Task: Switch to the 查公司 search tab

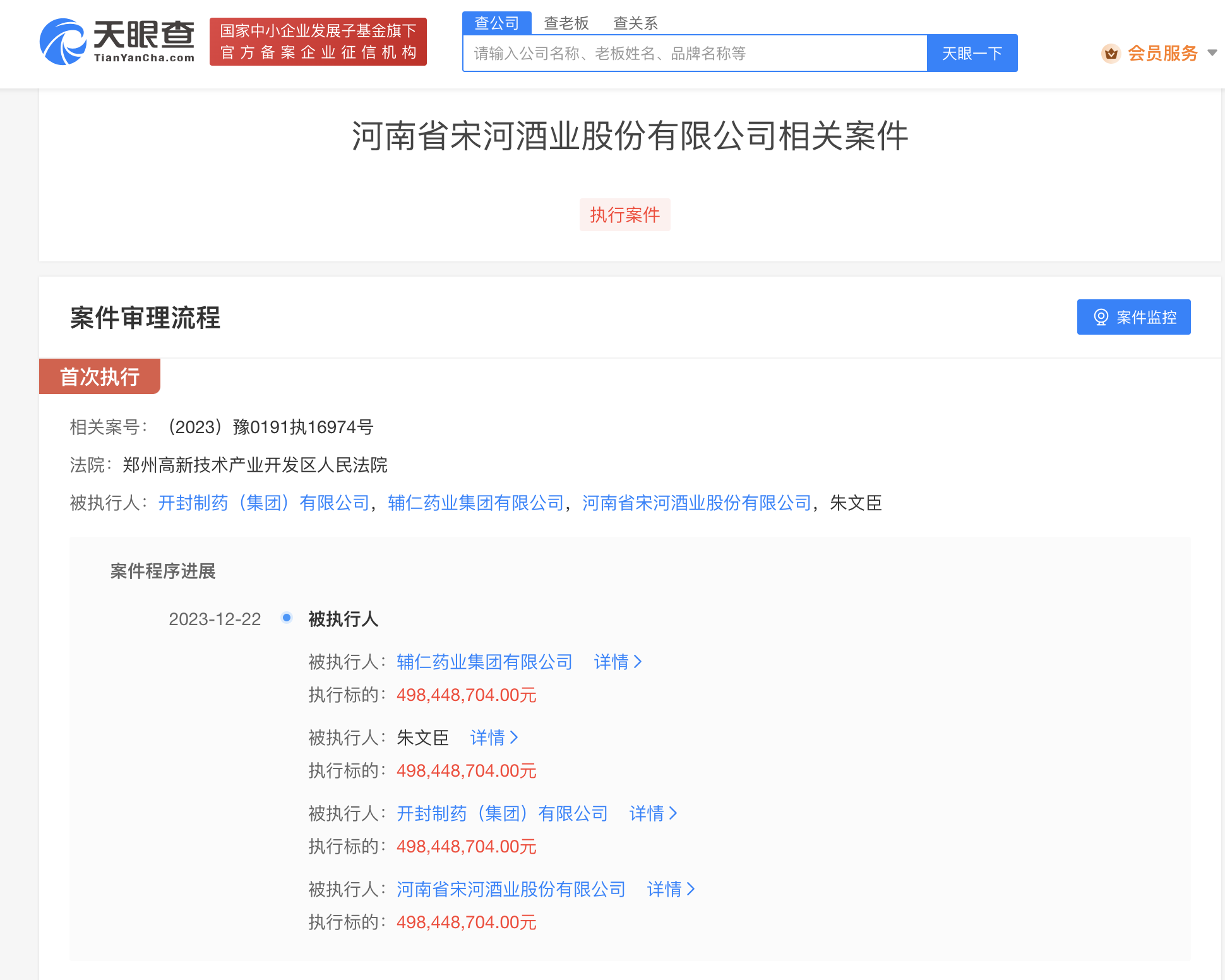Action: [x=497, y=23]
